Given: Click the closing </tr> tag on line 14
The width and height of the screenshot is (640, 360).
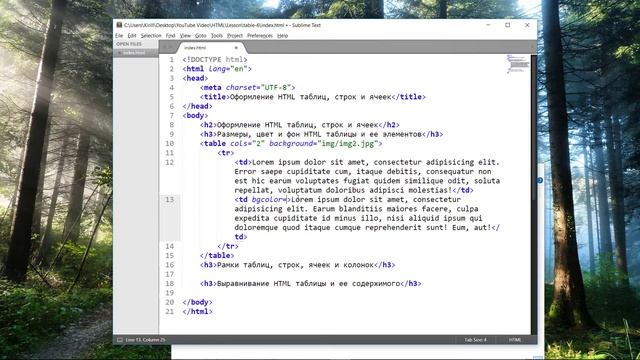Looking at the screenshot, I should click(x=228, y=246).
